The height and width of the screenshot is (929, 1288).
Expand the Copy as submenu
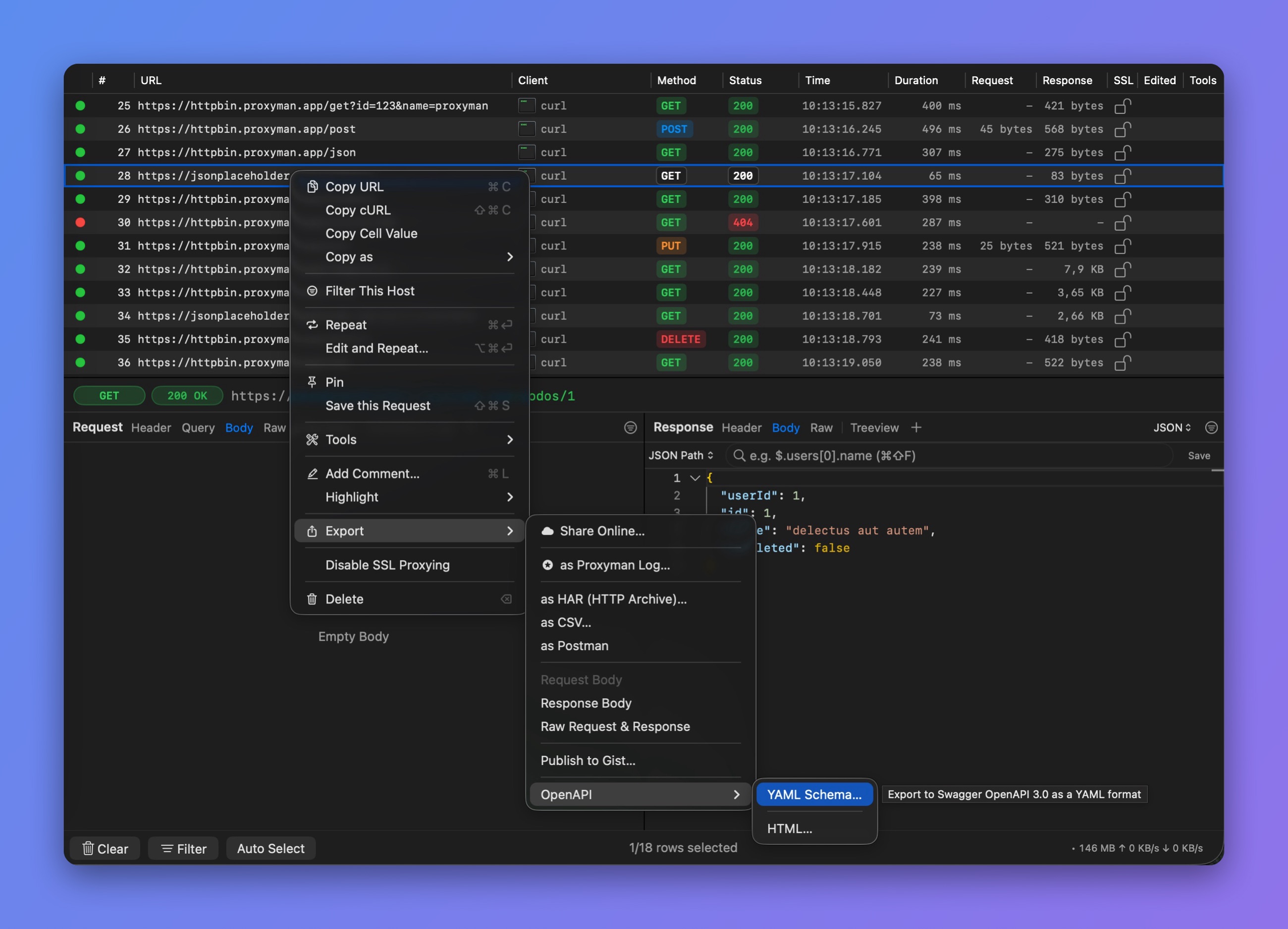click(x=410, y=257)
